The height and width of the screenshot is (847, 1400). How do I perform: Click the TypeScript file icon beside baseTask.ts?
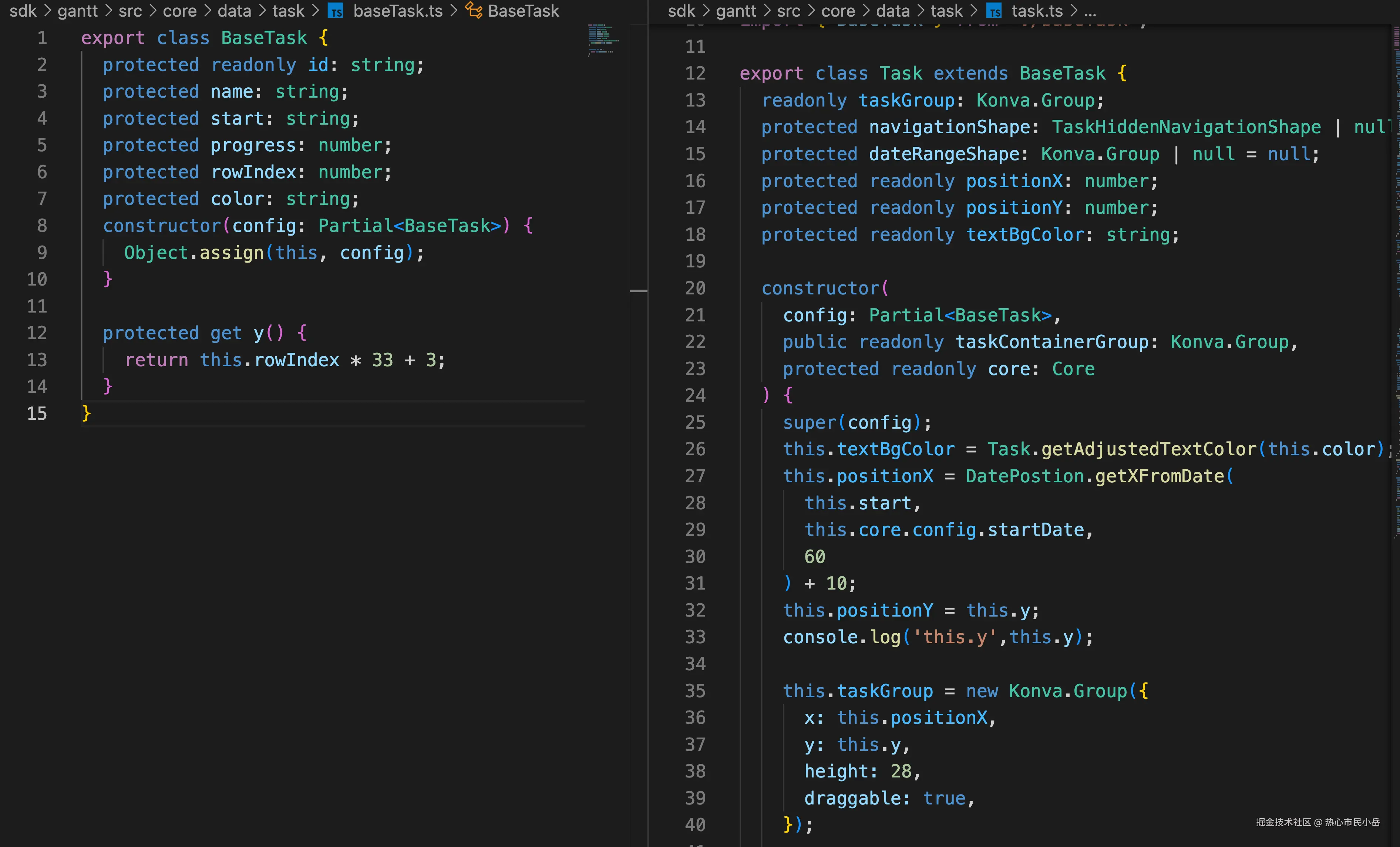[x=336, y=11]
